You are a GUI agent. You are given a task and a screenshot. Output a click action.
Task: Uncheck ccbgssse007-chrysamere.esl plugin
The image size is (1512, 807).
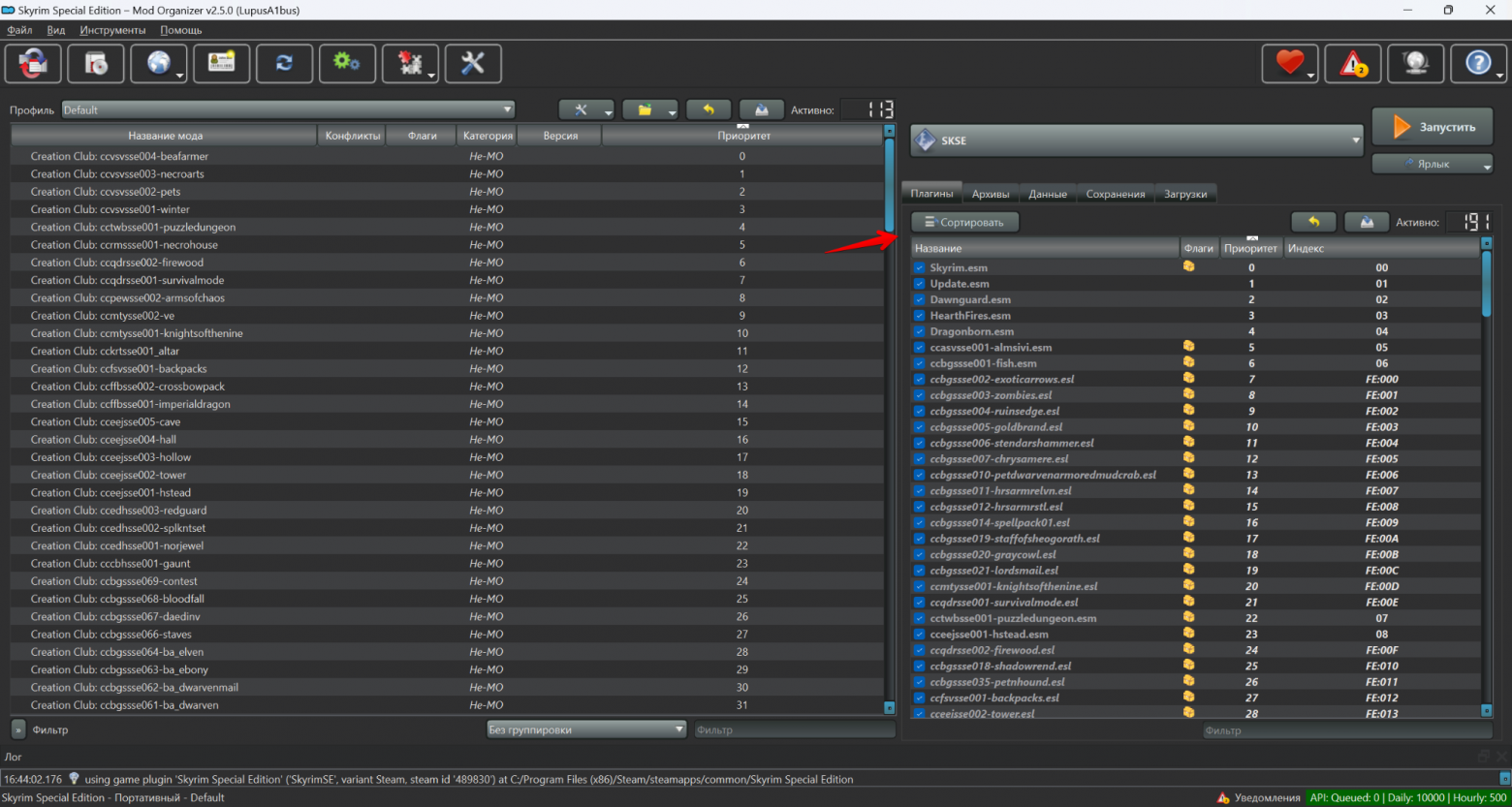919,459
